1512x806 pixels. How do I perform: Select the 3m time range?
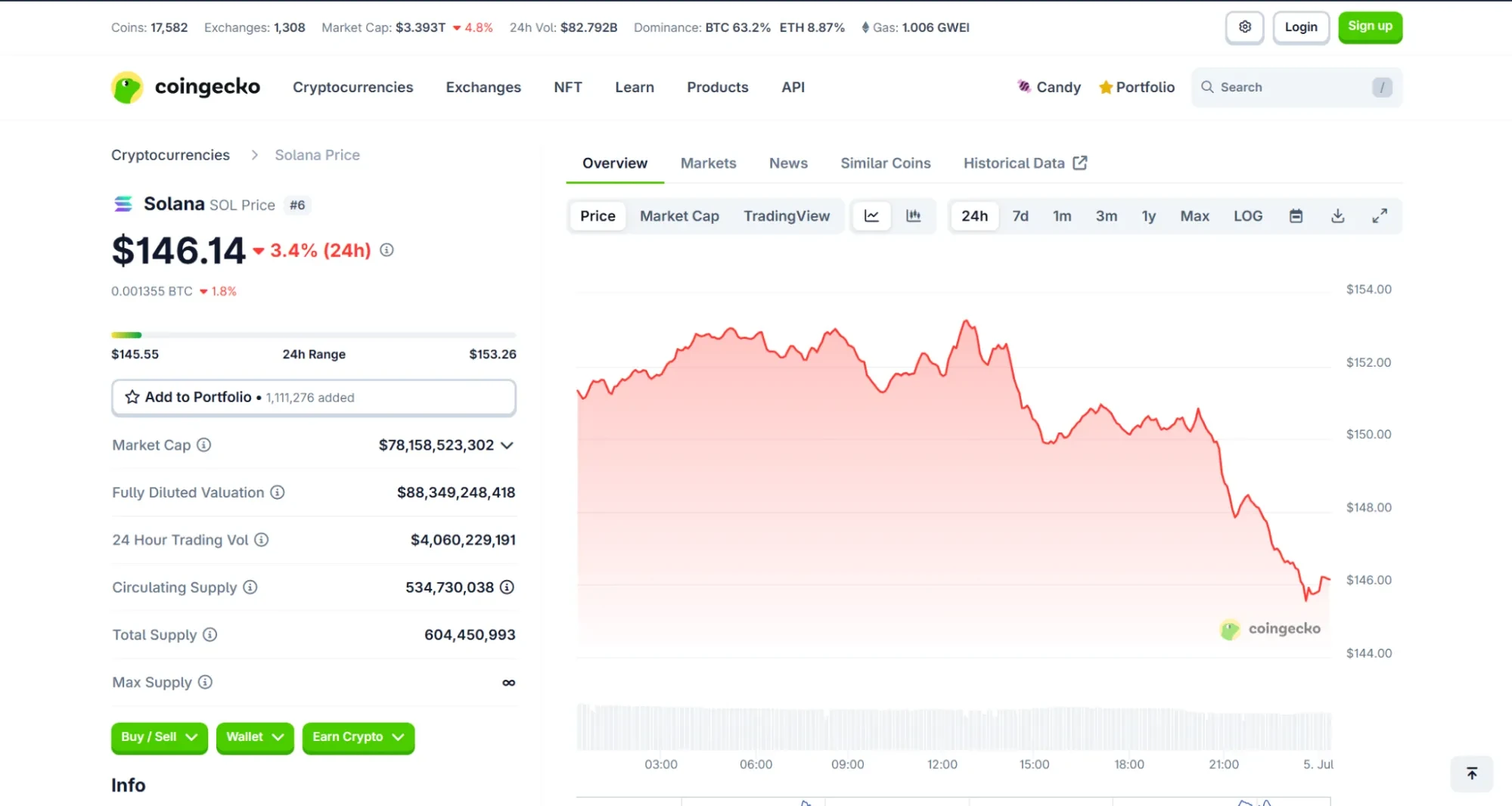click(1106, 216)
